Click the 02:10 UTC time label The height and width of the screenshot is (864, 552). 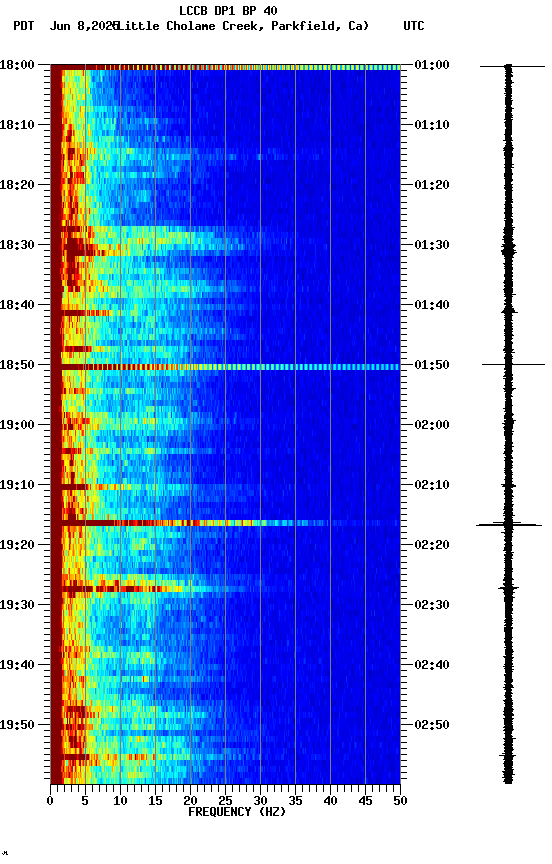coord(432,485)
